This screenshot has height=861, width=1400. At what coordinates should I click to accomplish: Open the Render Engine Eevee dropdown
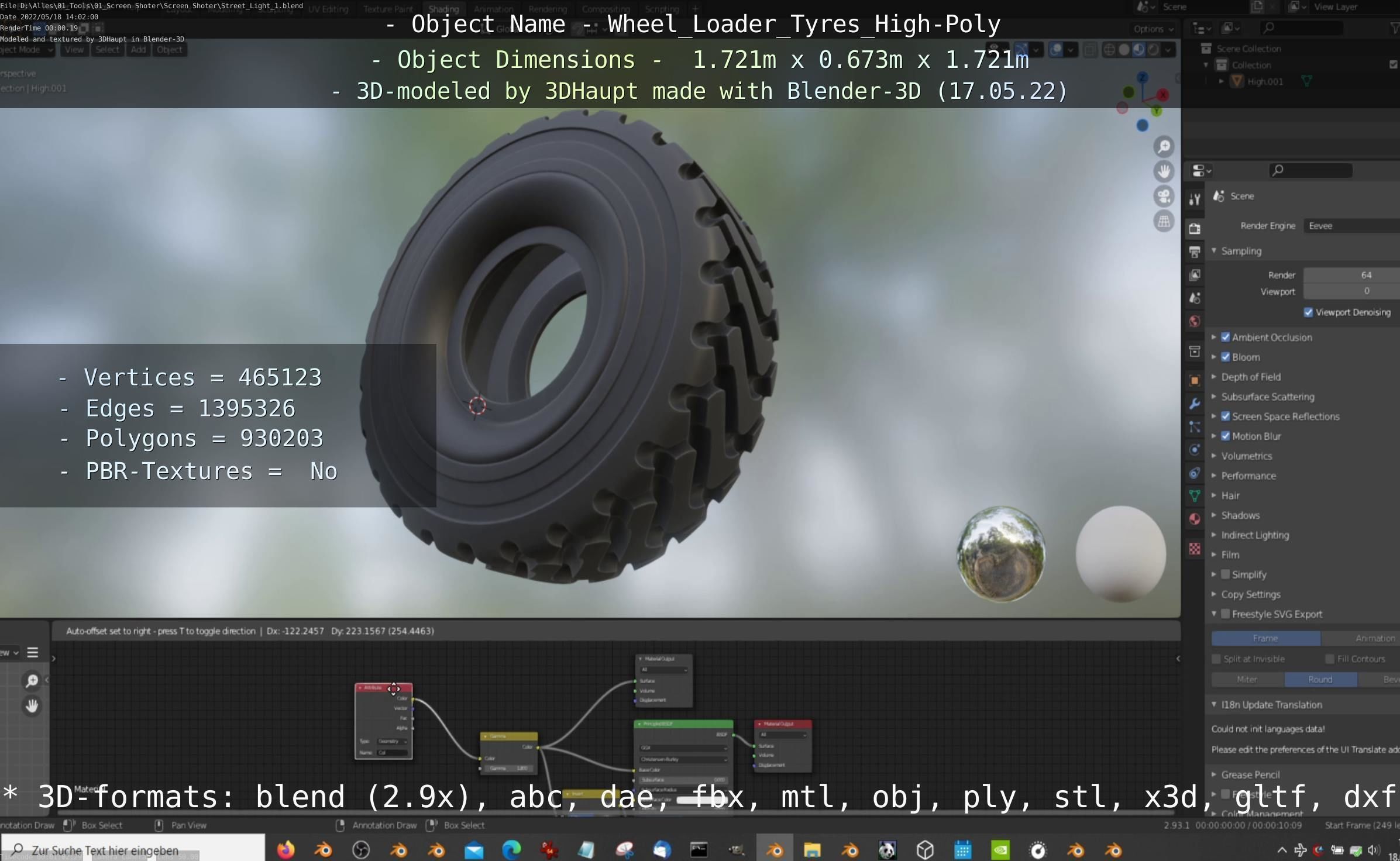(x=1351, y=226)
